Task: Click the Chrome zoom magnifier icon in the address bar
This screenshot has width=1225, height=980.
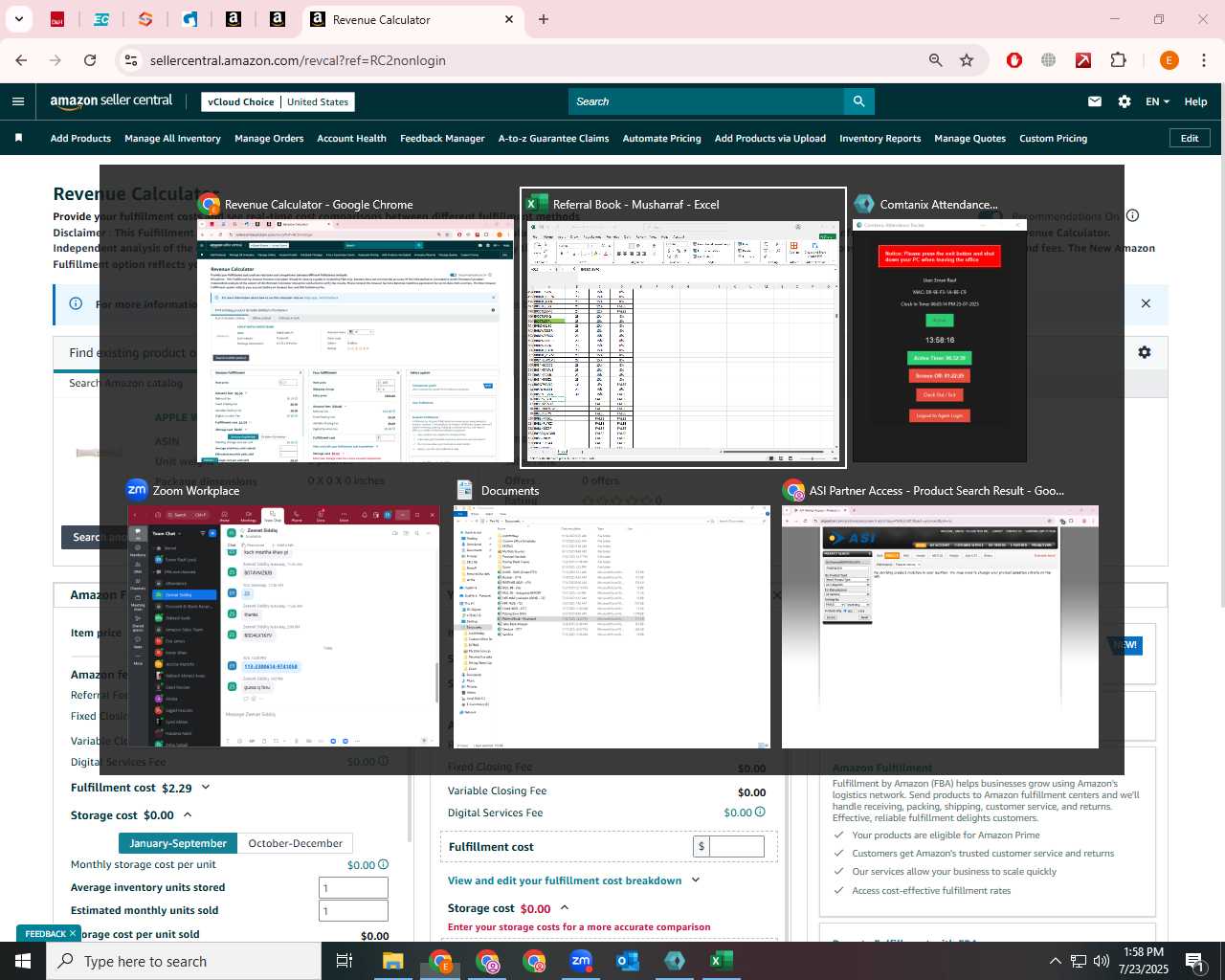Action: (935, 60)
